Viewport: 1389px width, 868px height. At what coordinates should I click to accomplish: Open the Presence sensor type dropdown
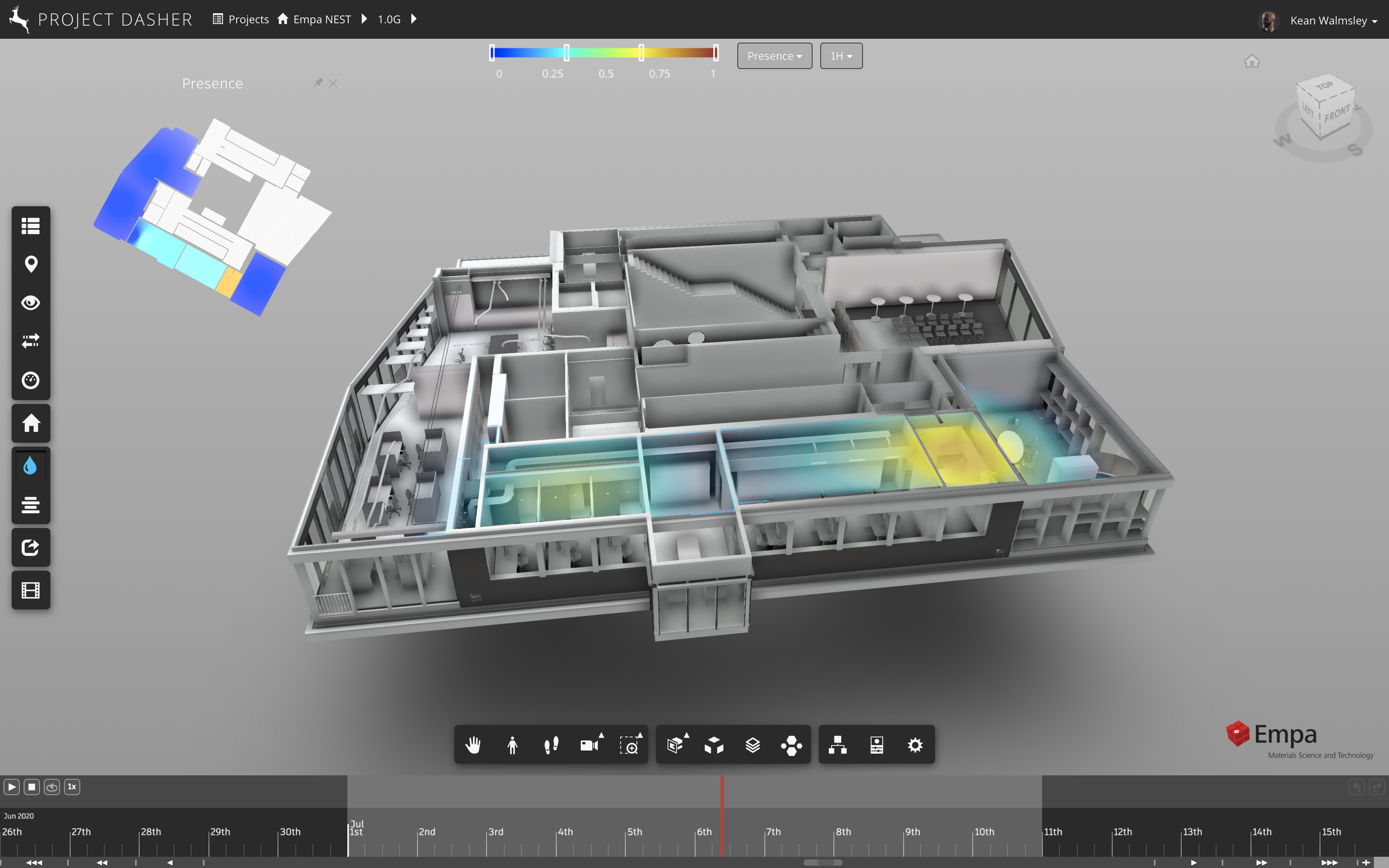click(x=774, y=56)
